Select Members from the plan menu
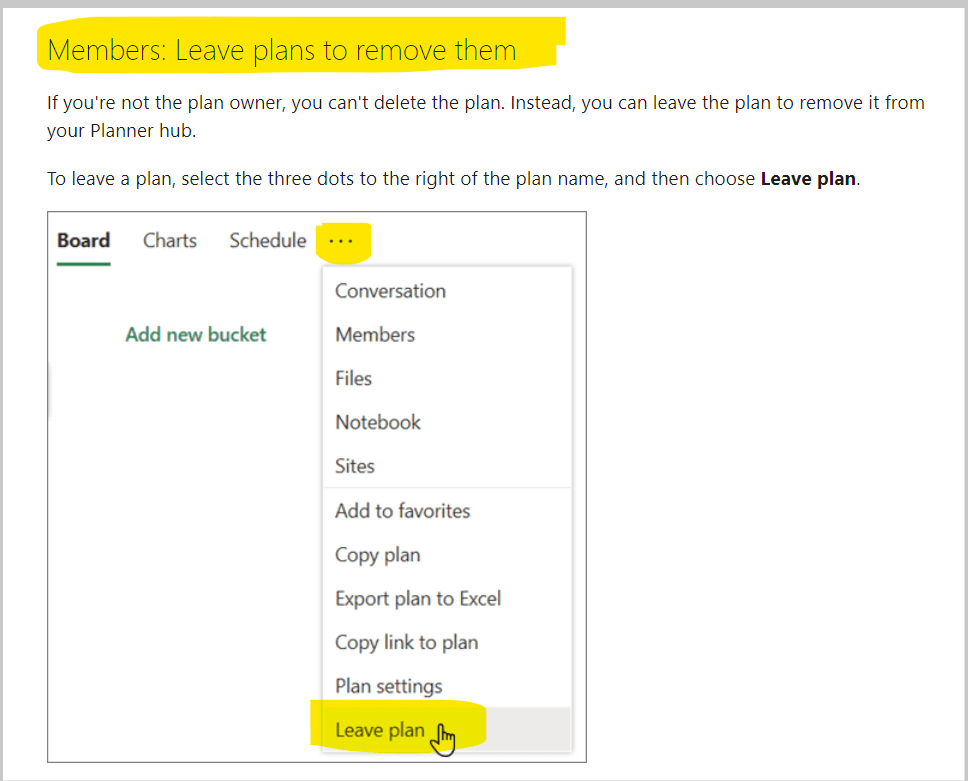This screenshot has height=781, width=968. tap(374, 335)
